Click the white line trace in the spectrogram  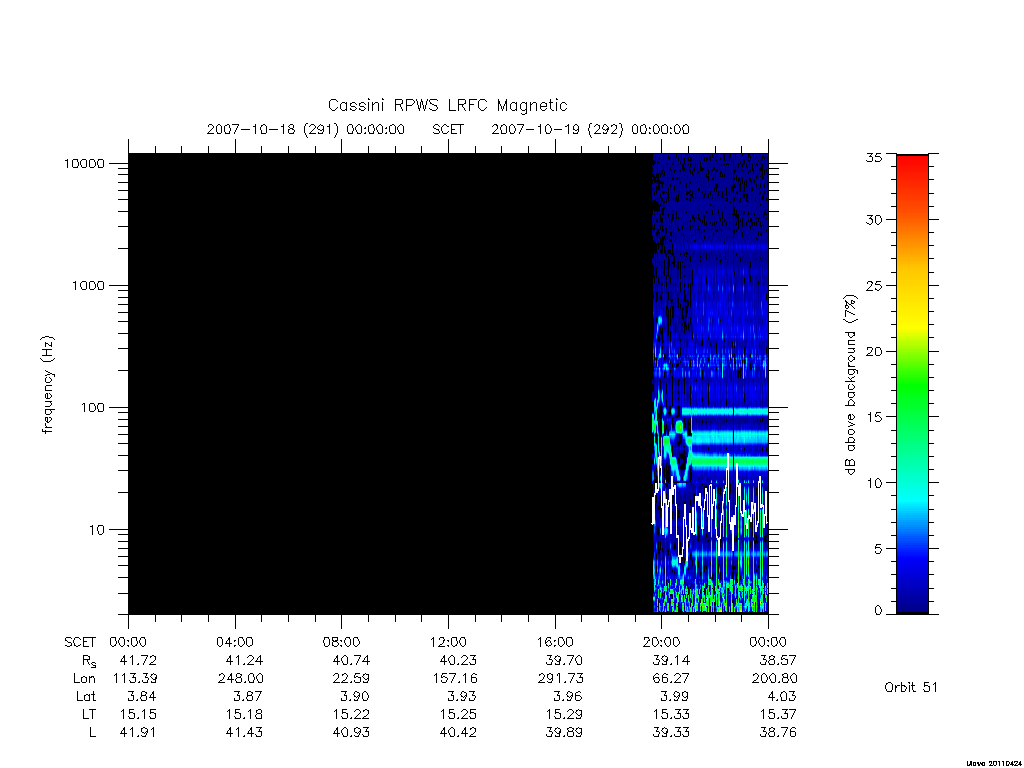pyautogui.click(x=710, y=507)
